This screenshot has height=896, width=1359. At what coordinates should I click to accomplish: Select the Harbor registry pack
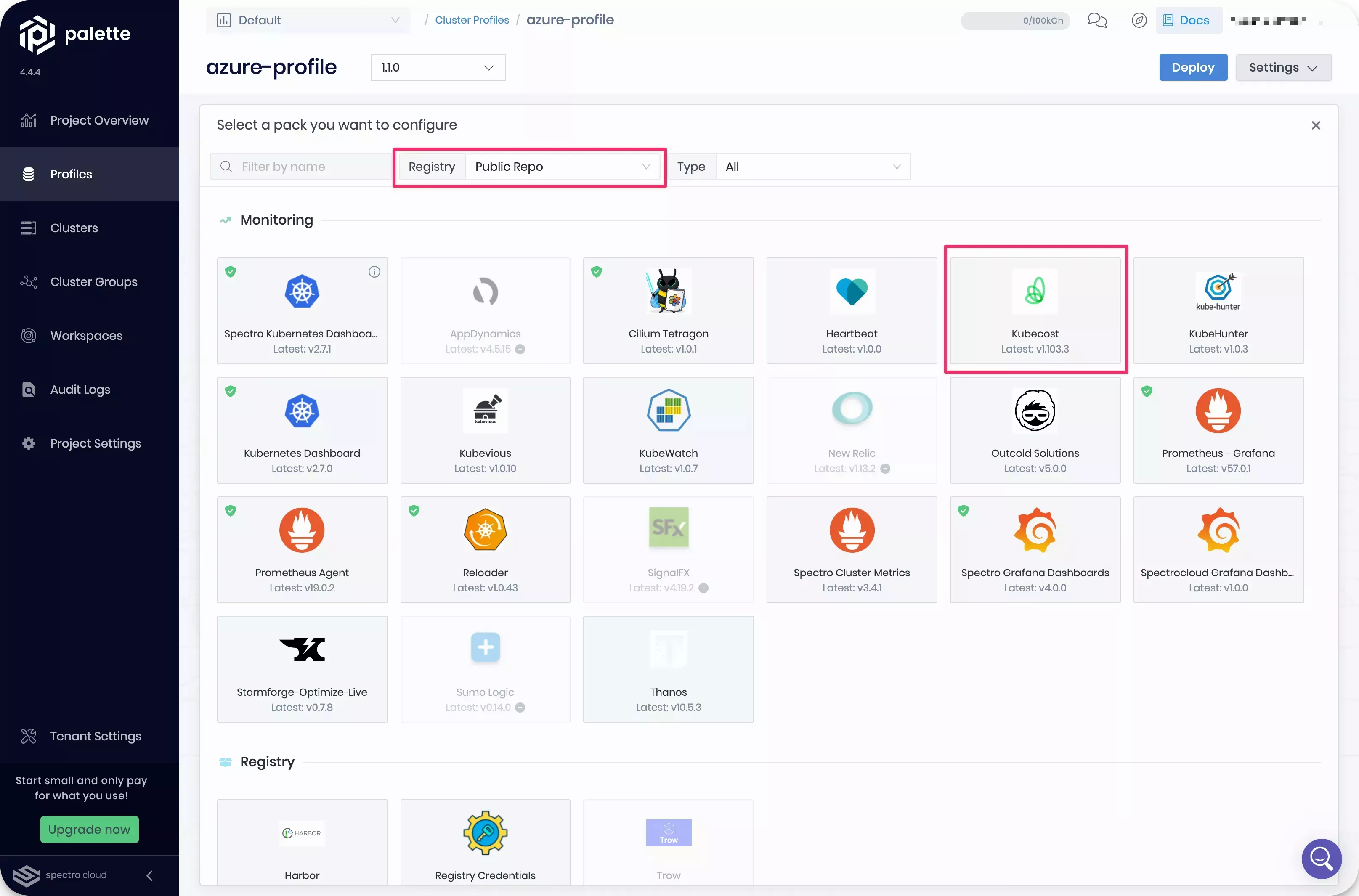[x=302, y=842]
